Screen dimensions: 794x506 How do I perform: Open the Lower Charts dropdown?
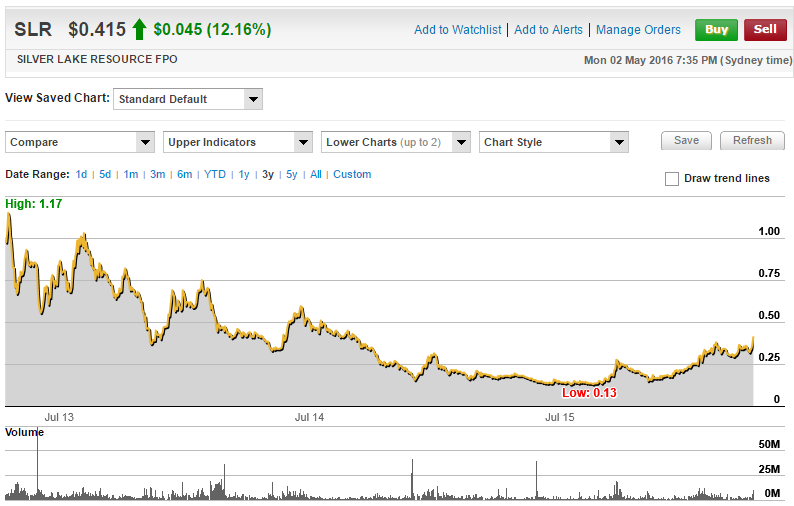click(x=396, y=142)
